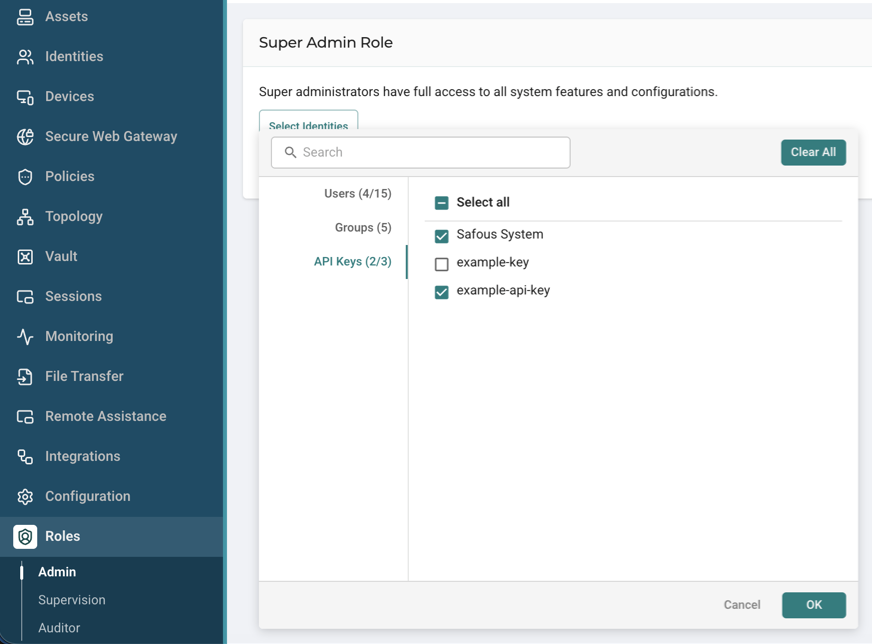Go to Remote Assistance label
Image resolution: width=873 pixels, height=644 pixels.
click(106, 417)
